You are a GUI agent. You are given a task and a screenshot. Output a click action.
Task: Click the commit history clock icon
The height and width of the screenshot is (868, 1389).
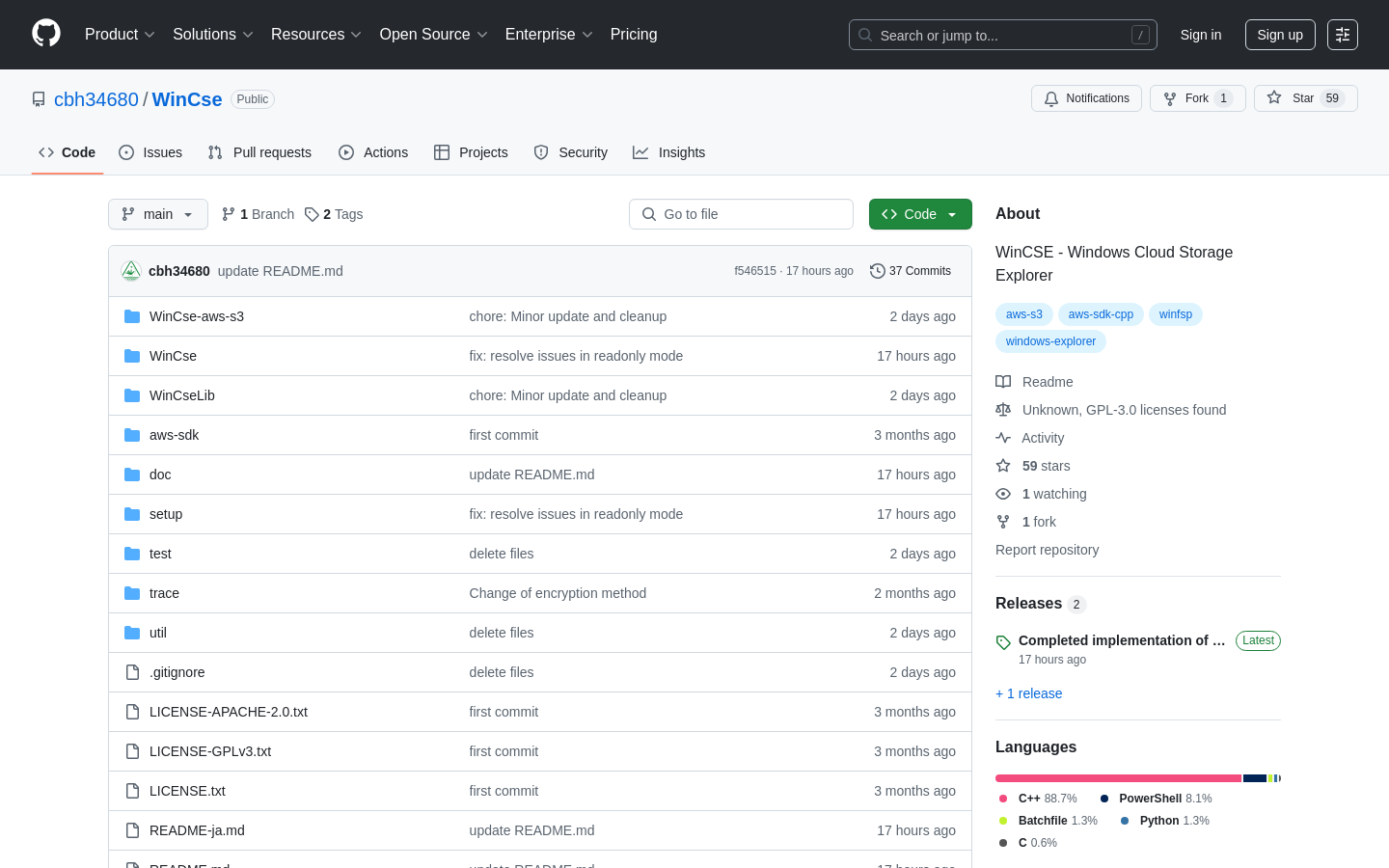tap(877, 271)
